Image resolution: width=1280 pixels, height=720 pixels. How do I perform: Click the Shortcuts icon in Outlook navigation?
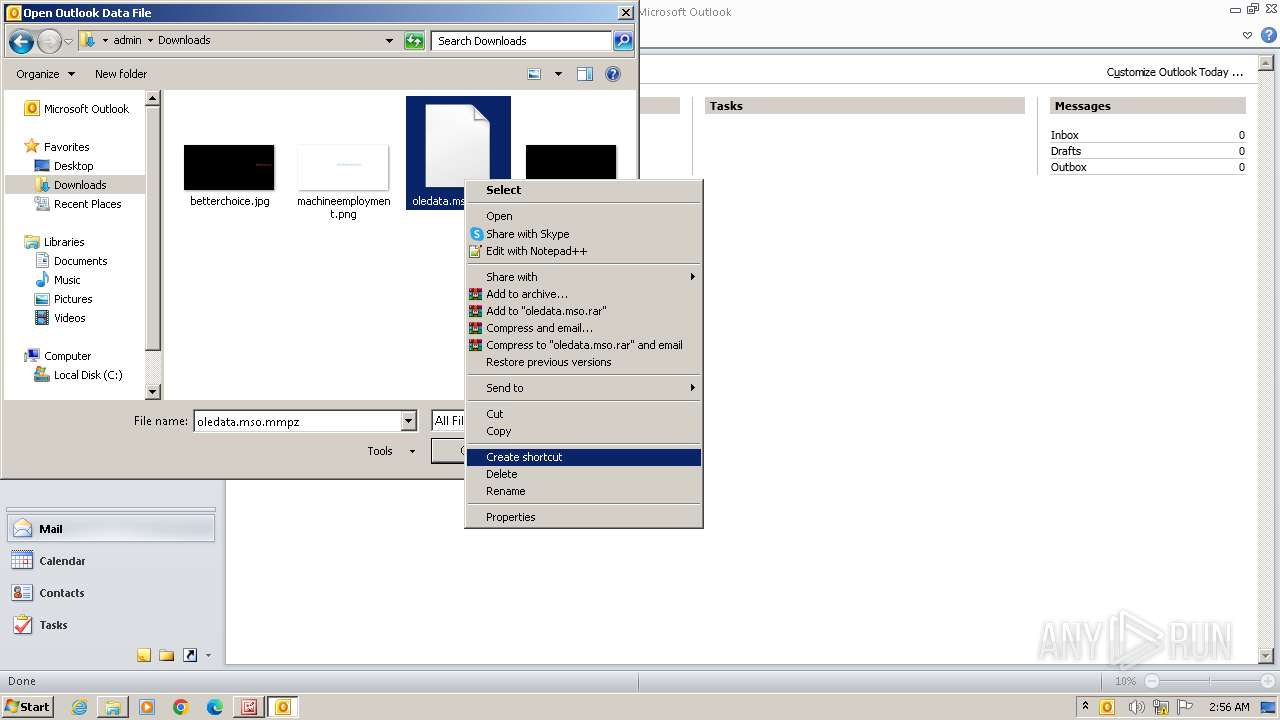coord(190,655)
